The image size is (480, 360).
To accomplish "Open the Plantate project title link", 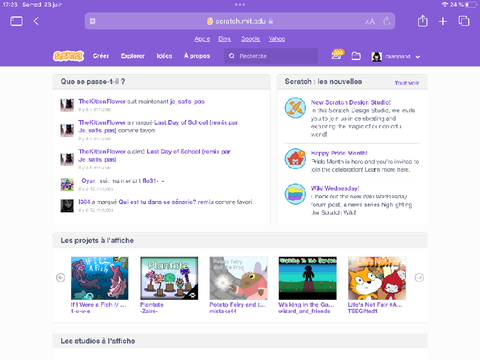I will point(152,305).
